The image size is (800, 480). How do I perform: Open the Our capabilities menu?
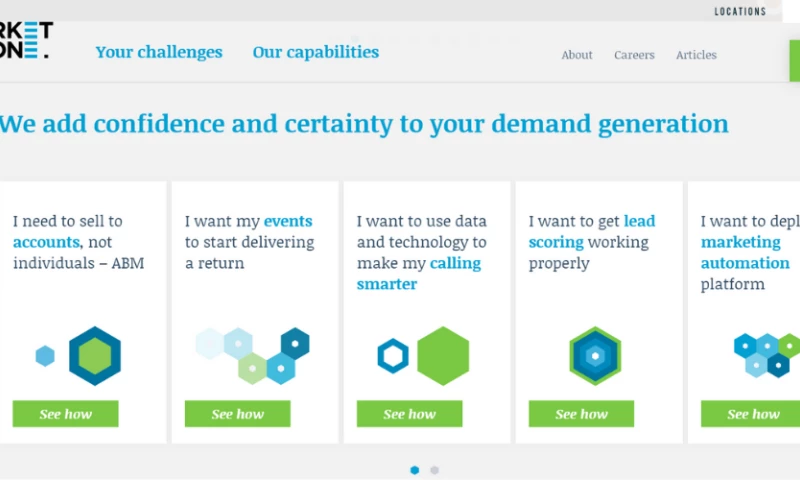[316, 52]
